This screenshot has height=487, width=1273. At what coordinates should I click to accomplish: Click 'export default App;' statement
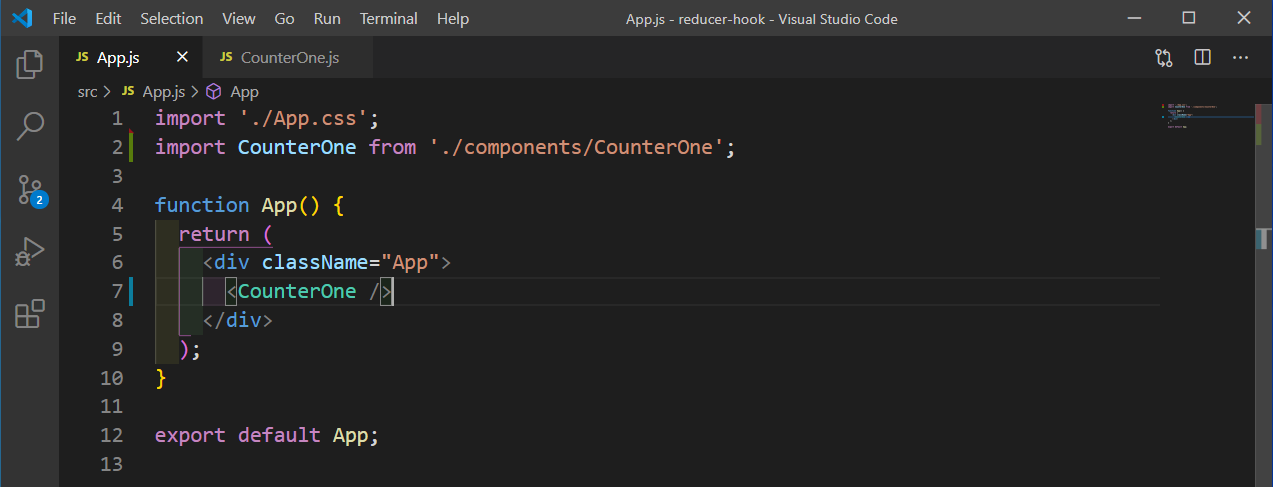[267, 436]
